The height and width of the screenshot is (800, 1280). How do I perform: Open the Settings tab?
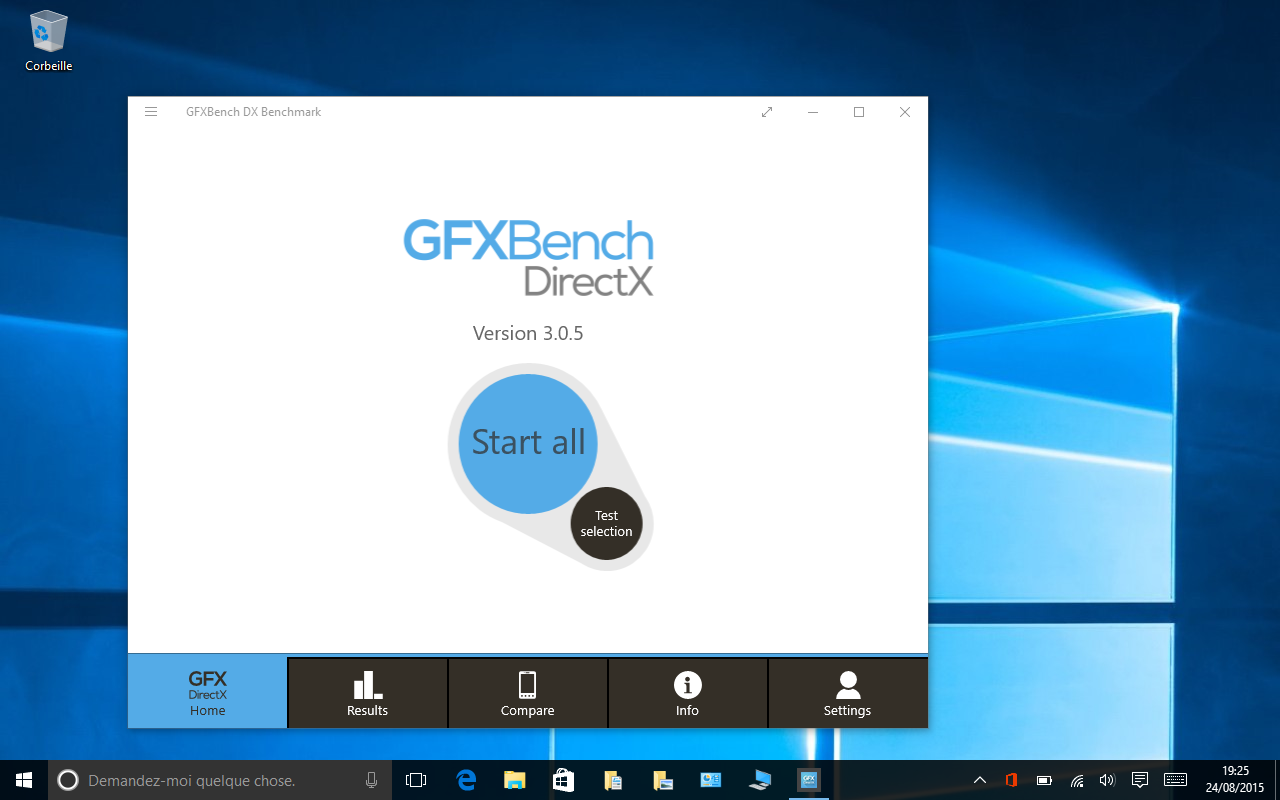[848, 692]
